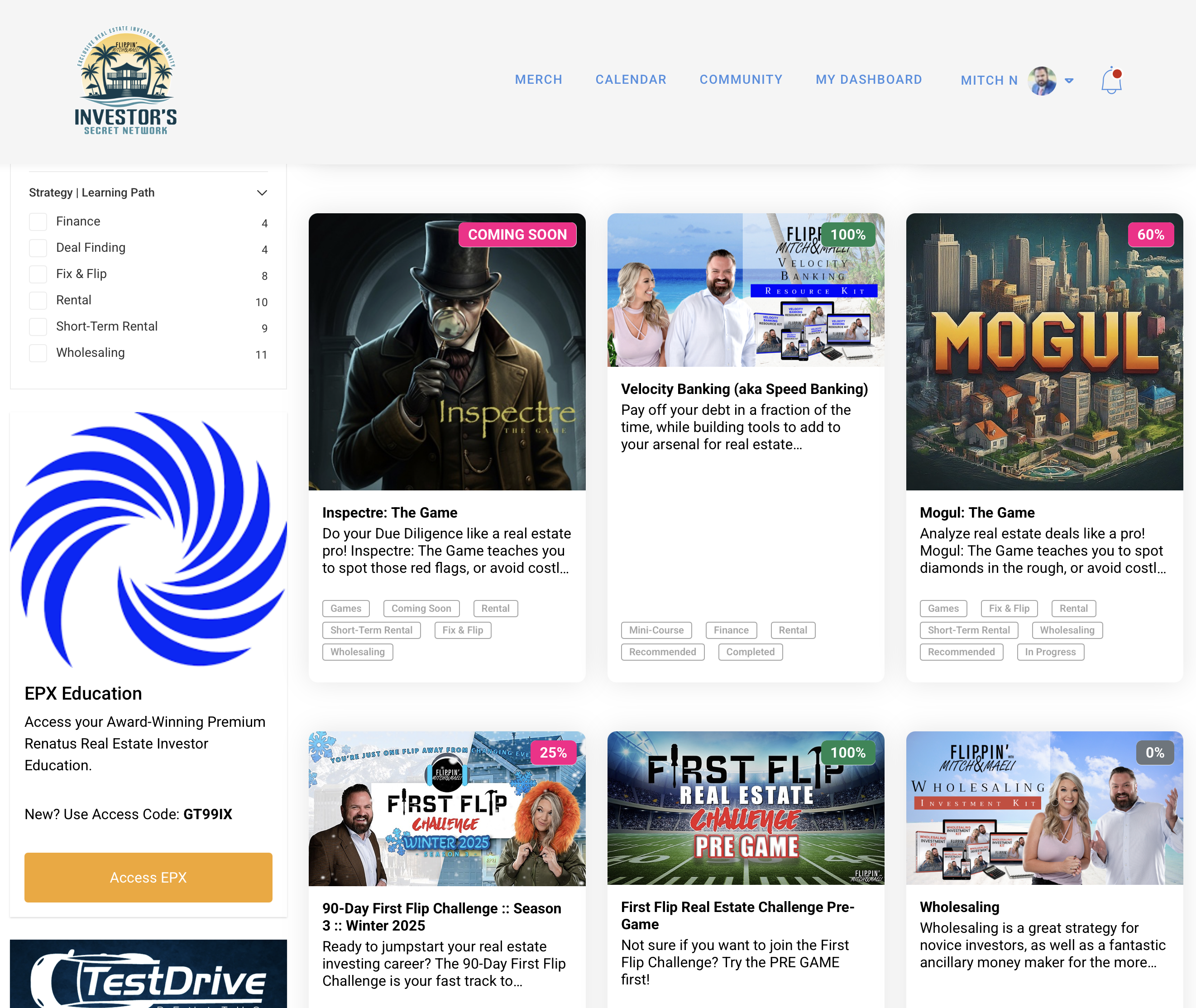
Task: Click the COMING SOON badge on Inspectre
Action: point(517,235)
